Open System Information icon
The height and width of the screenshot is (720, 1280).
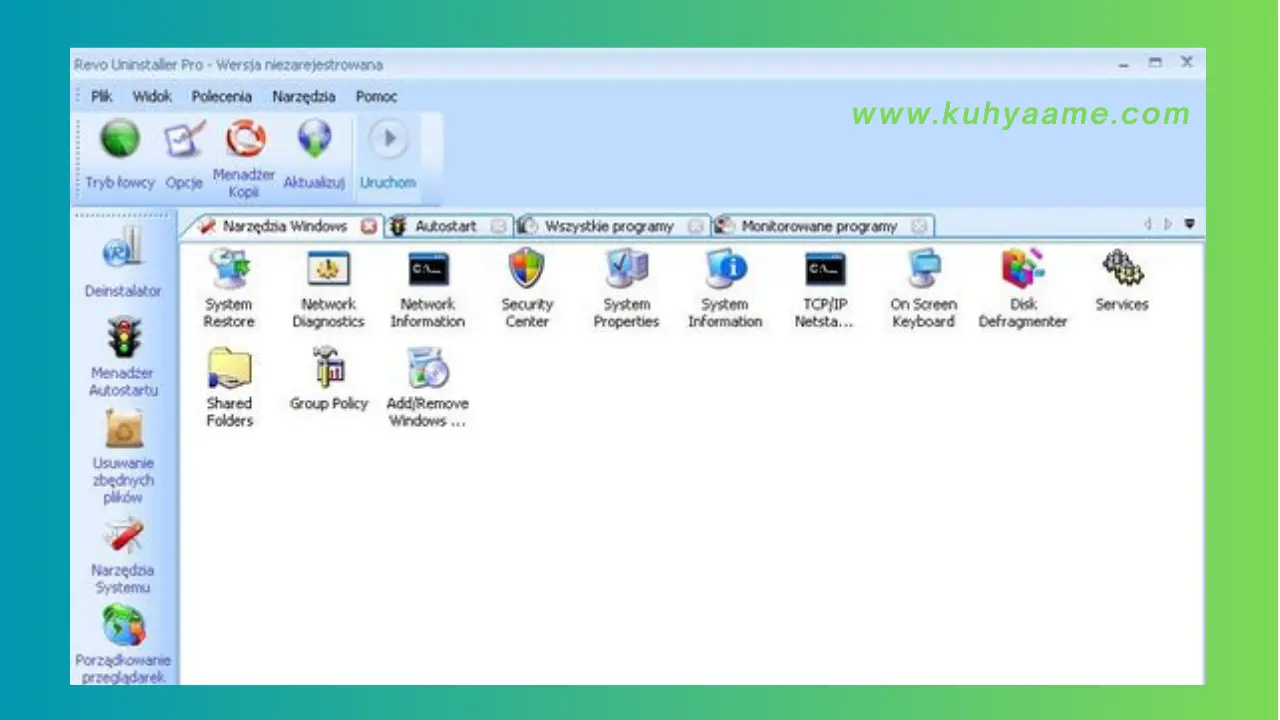click(x=725, y=288)
